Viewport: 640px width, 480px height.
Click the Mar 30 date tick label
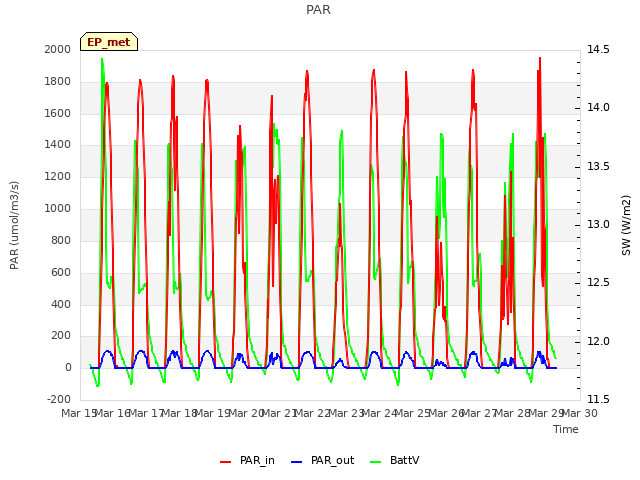(580, 413)
